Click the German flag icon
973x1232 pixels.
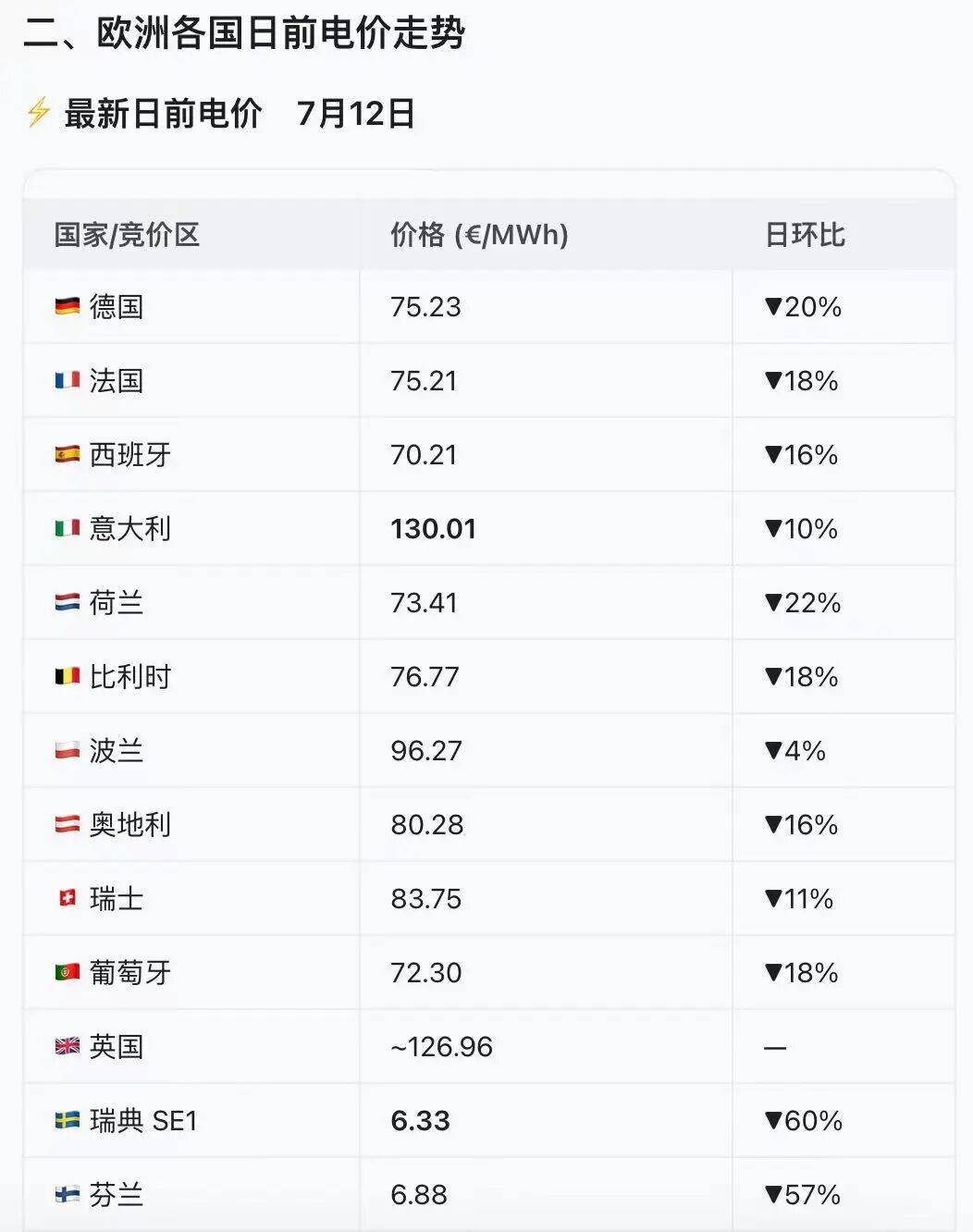[x=68, y=306]
